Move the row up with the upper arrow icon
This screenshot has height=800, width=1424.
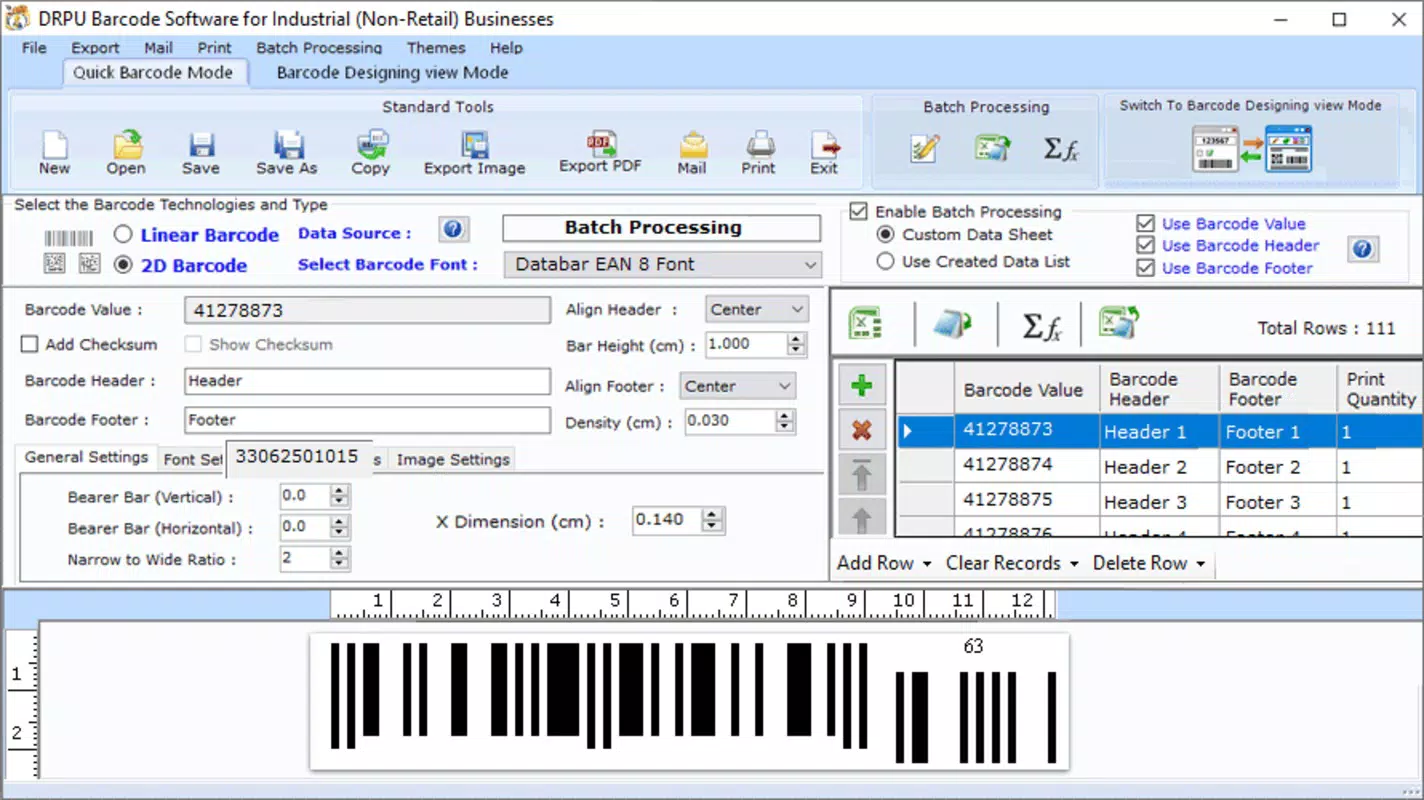861,475
